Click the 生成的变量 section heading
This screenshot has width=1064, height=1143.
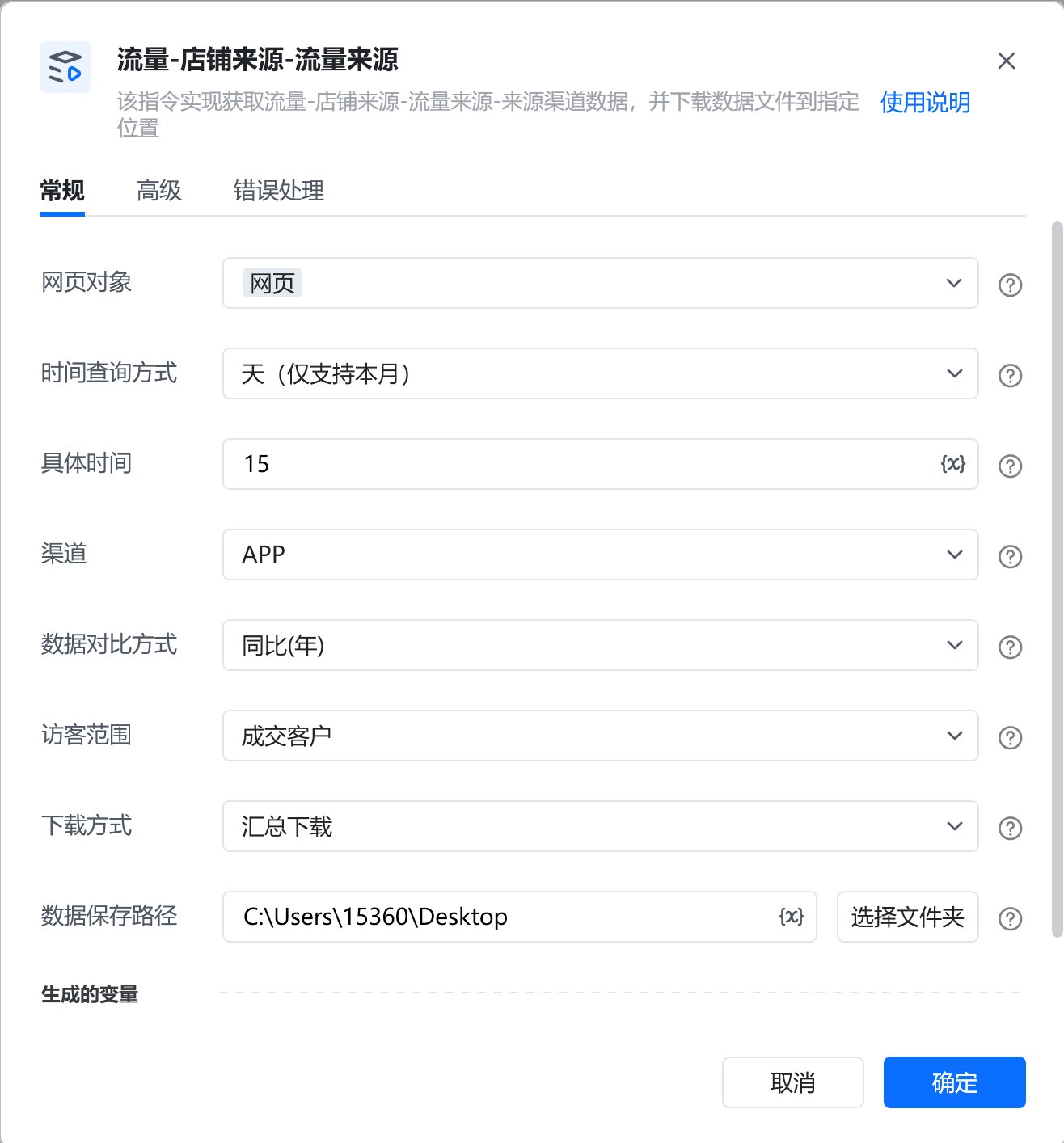tap(90, 994)
